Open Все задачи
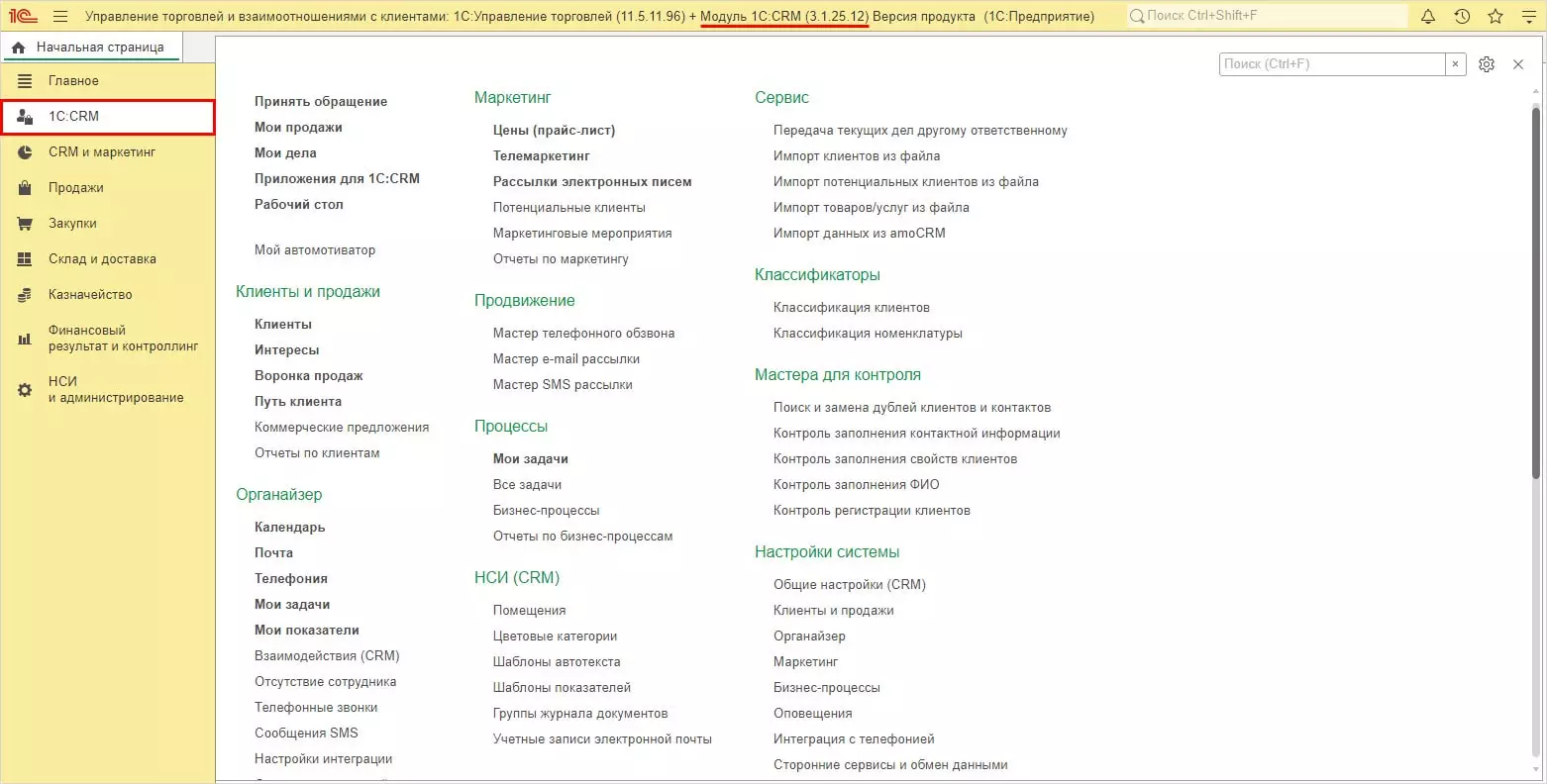Viewport: 1547px width, 784px height. (x=527, y=485)
